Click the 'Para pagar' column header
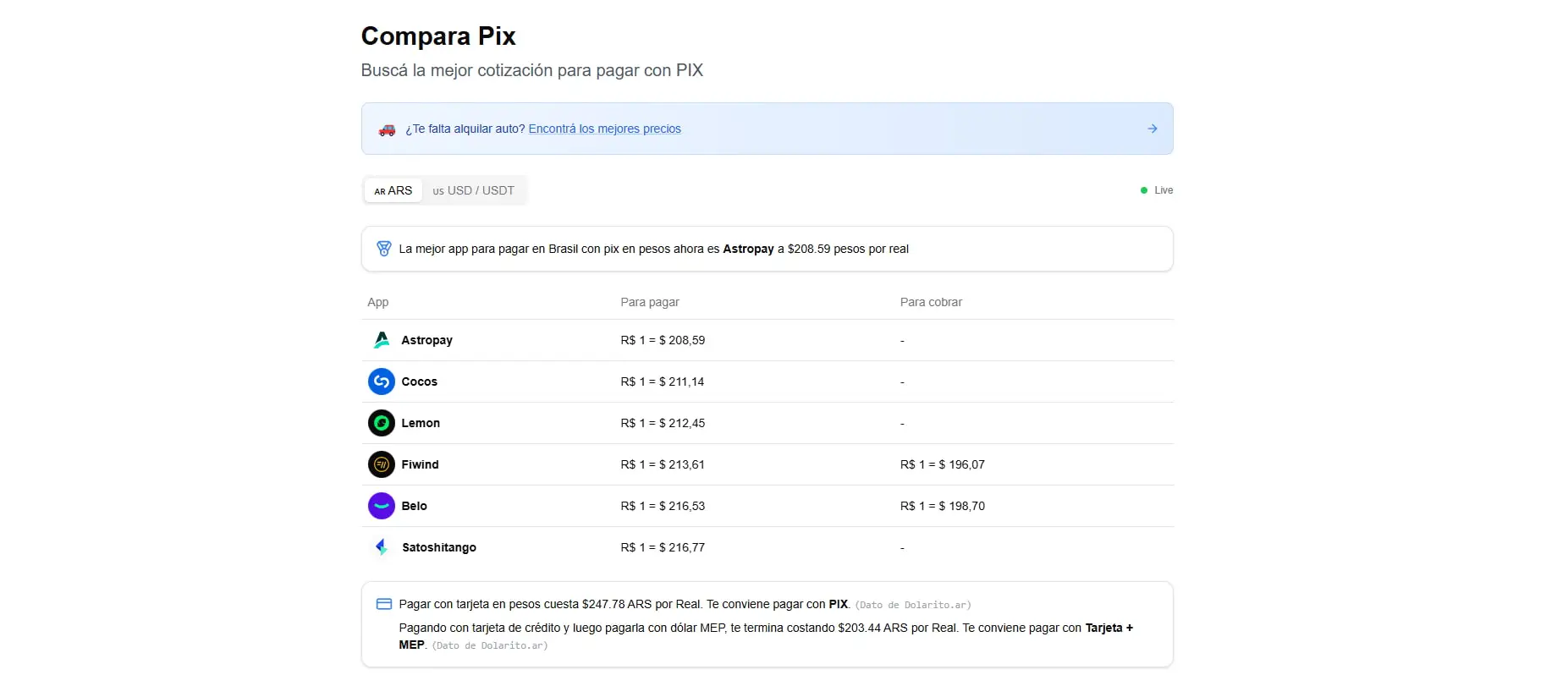Screen dimensions: 1568x697 [x=650, y=302]
